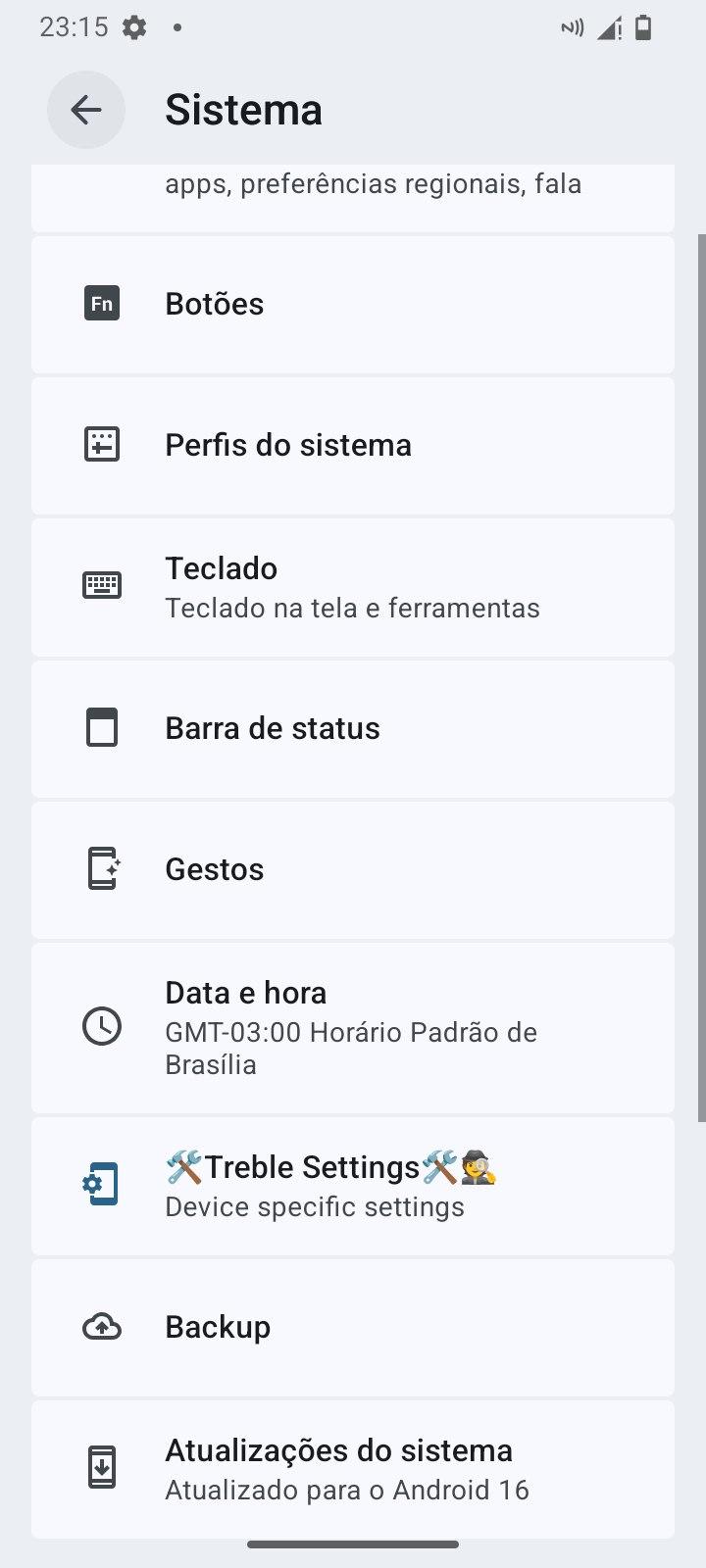706x1568 pixels.
Task: Tap the system update download icon
Action: tap(102, 1468)
